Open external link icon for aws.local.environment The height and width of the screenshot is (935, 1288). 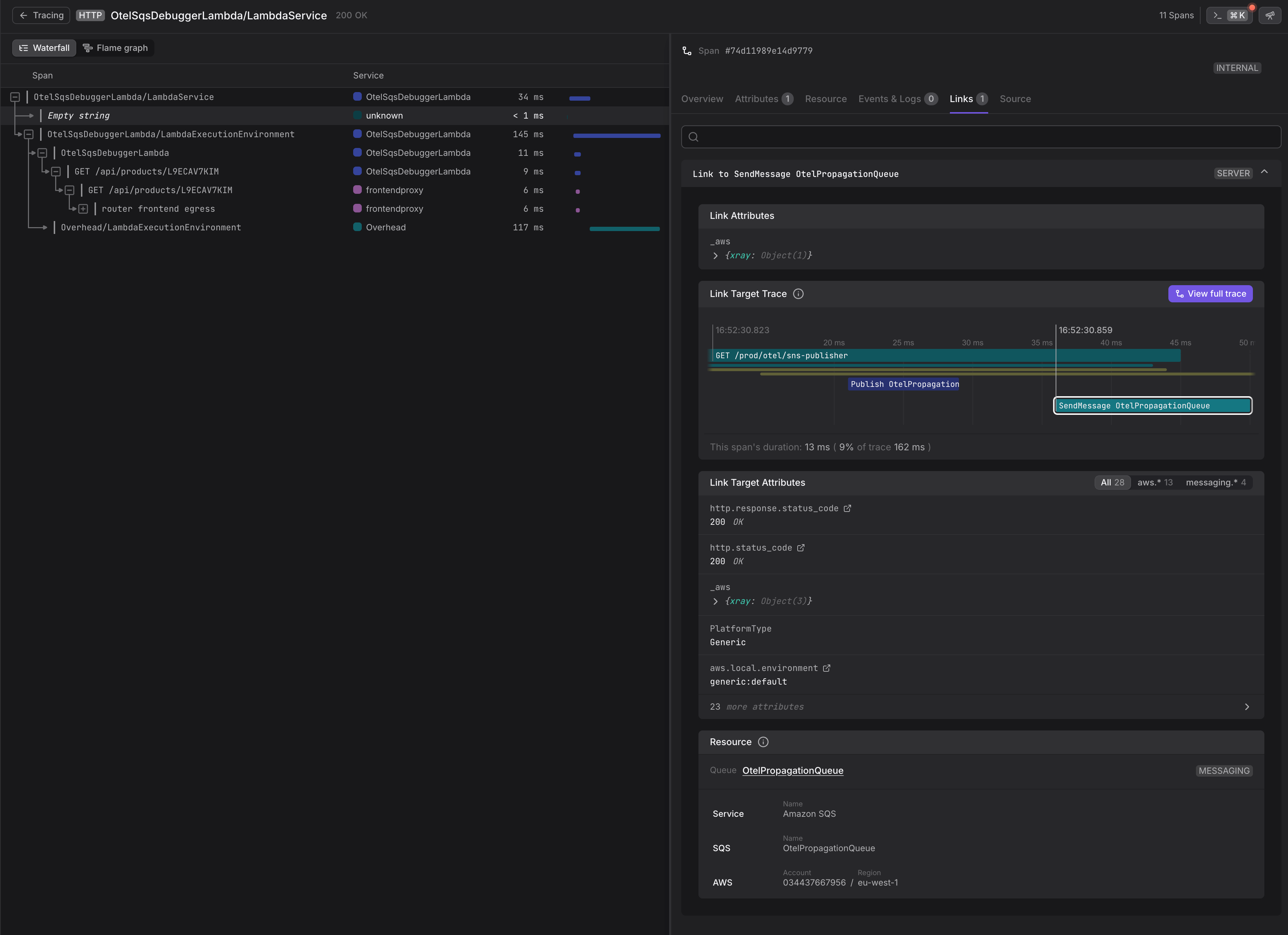(827, 668)
